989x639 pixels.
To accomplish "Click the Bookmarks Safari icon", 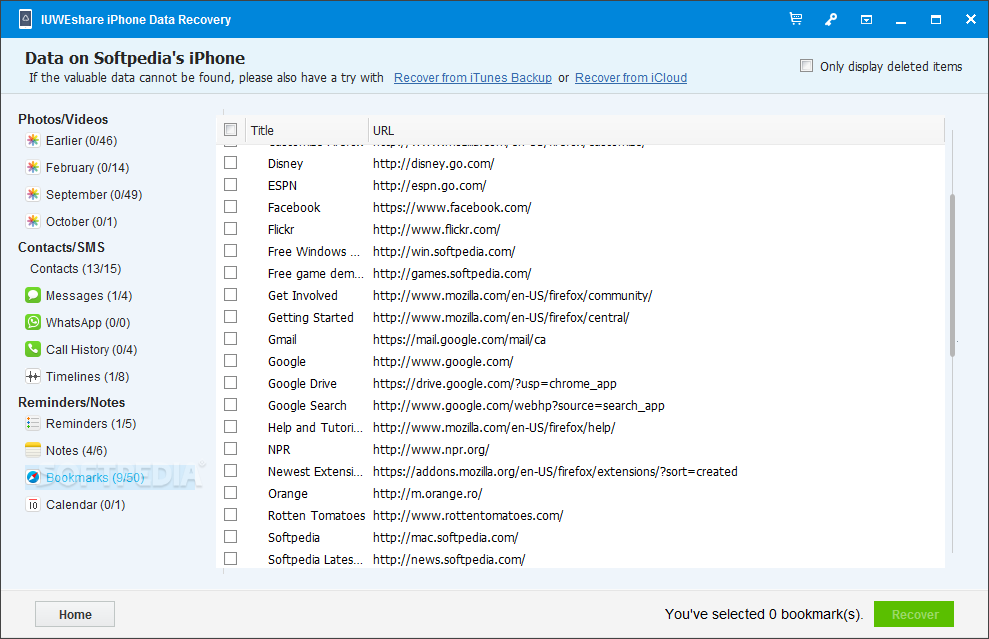I will [33, 478].
